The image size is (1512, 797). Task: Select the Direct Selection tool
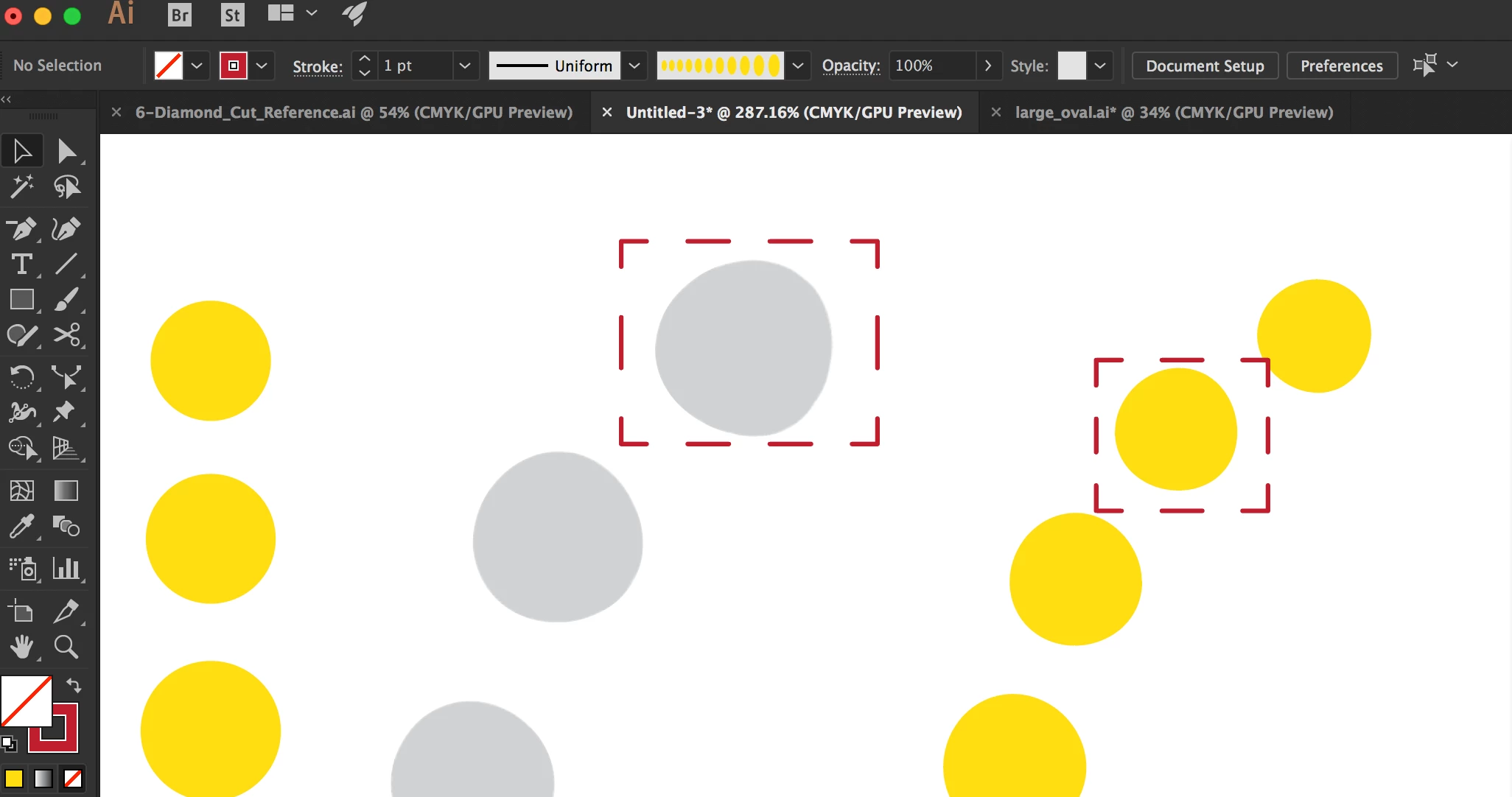(x=66, y=151)
